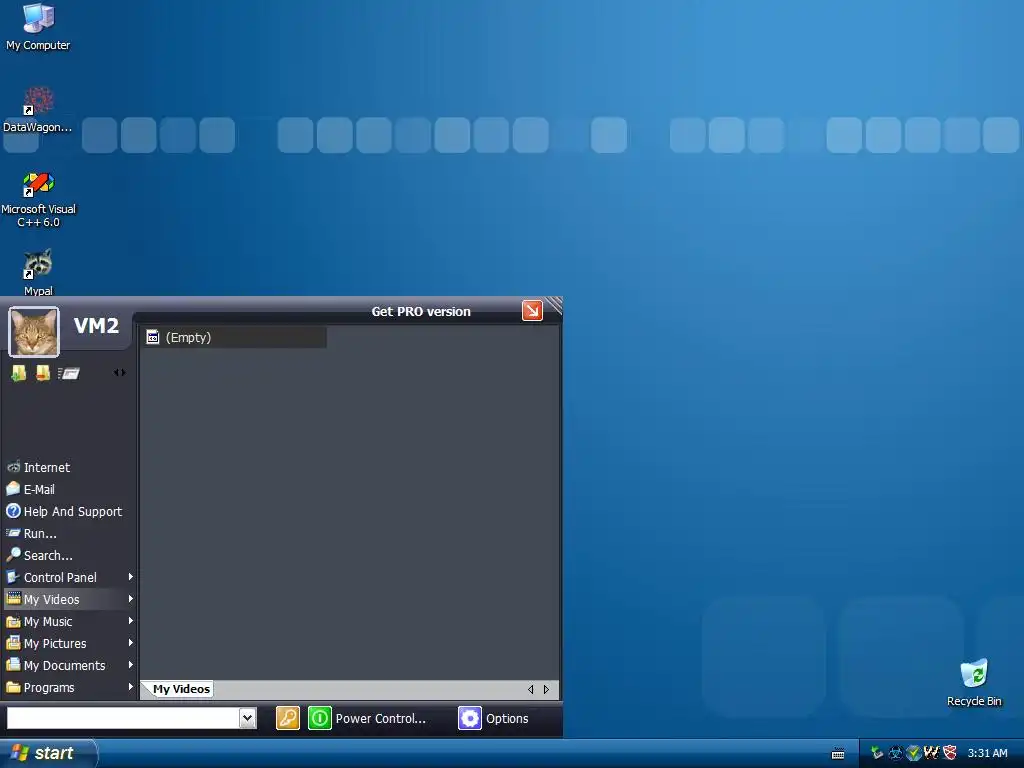Click the orange key icon button
This screenshot has width=1024, height=768.
pyautogui.click(x=288, y=718)
